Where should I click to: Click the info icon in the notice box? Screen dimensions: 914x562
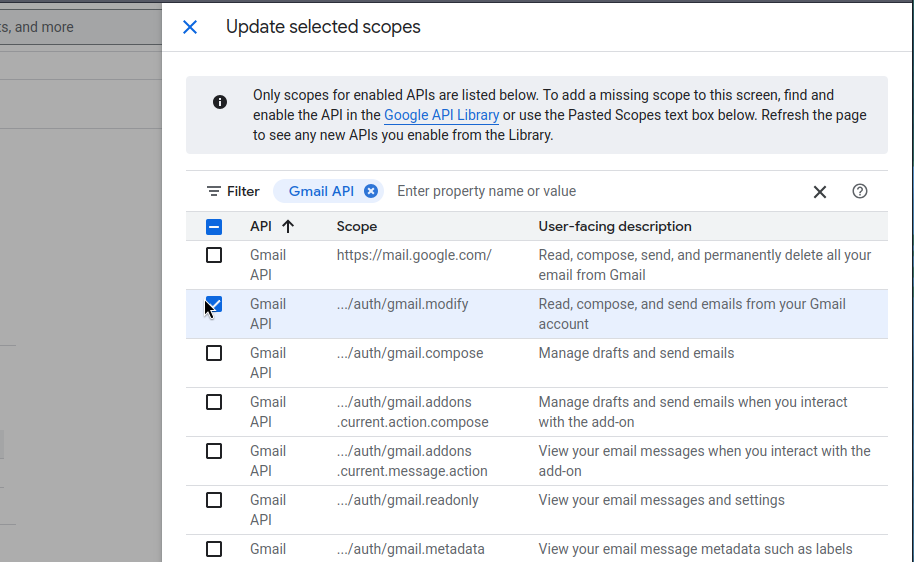click(220, 102)
